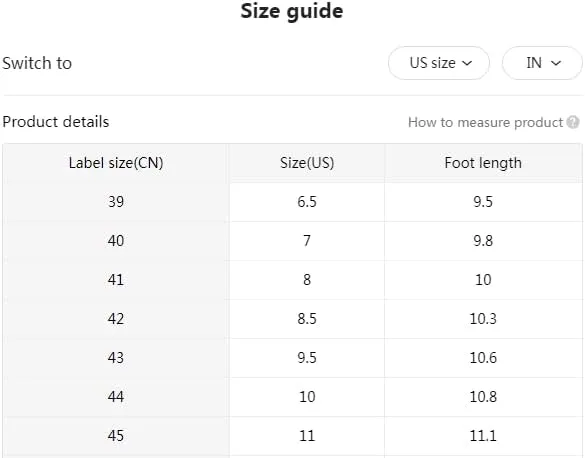Click the Label size(CN) column header

[x=116, y=163]
